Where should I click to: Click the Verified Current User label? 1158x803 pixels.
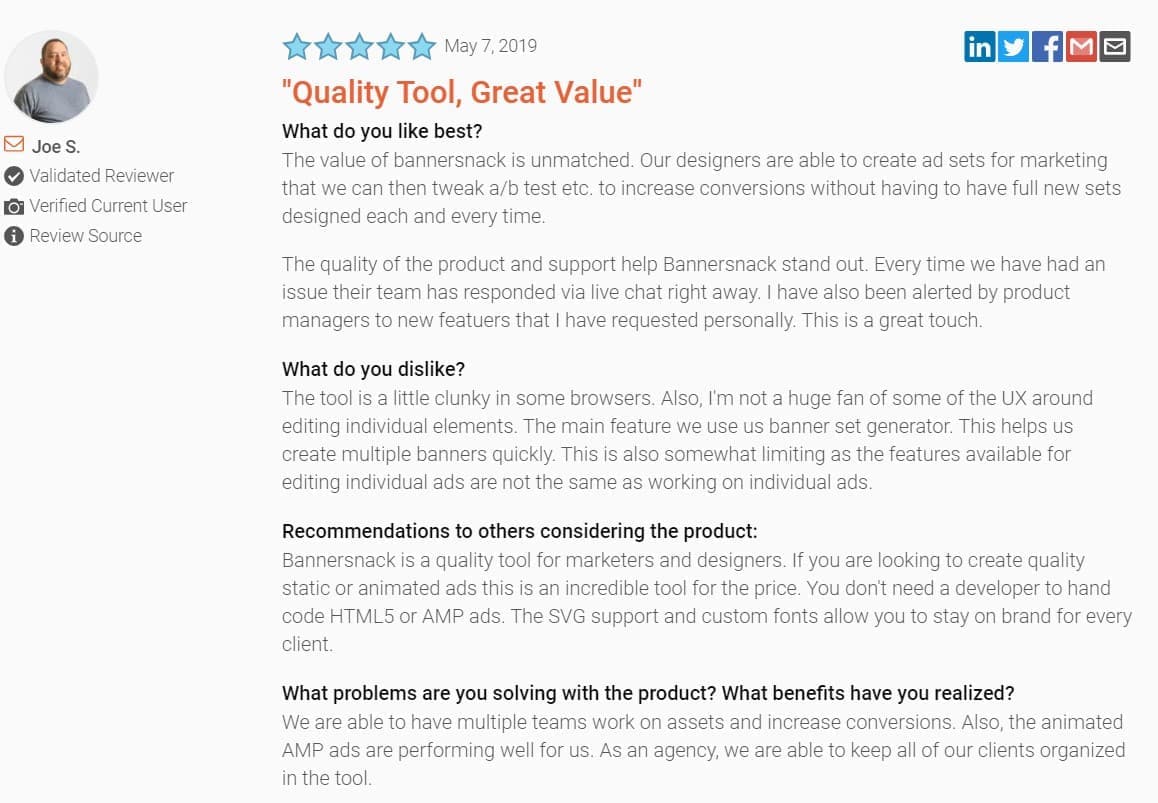109,206
